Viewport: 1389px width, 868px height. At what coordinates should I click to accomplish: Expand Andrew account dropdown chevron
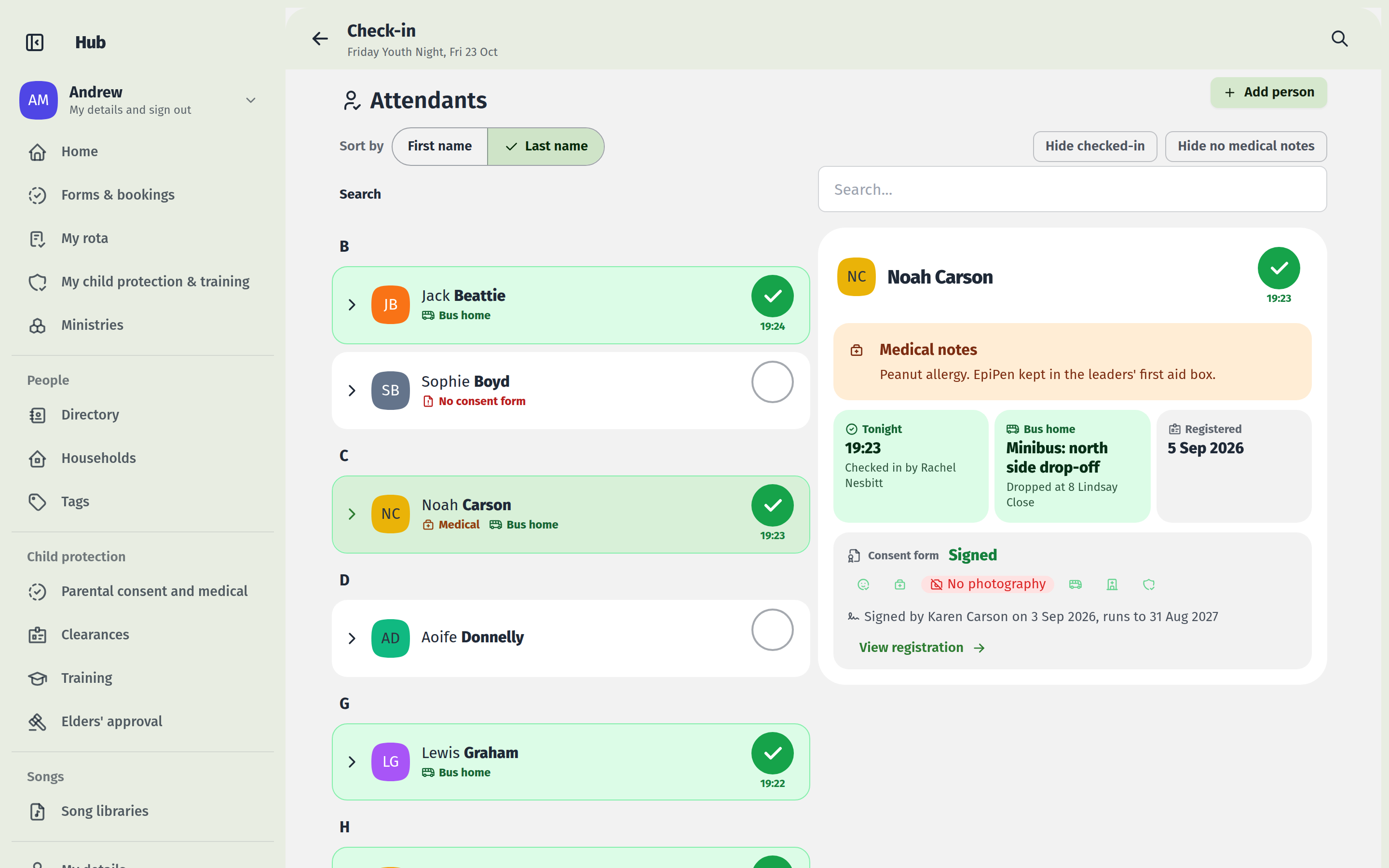pos(251,100)
